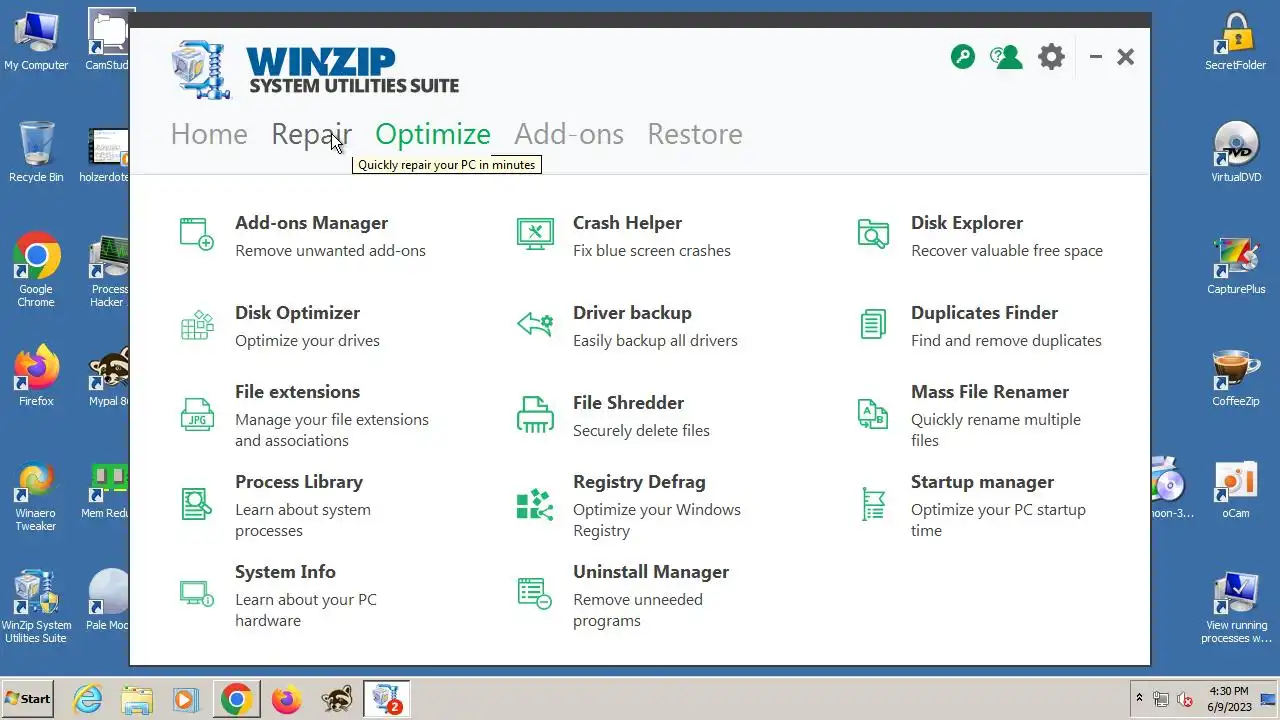Screen dimensions: 1280x720
Task: Click the Disk Optimizer title
Action: [x=297, y=313]
